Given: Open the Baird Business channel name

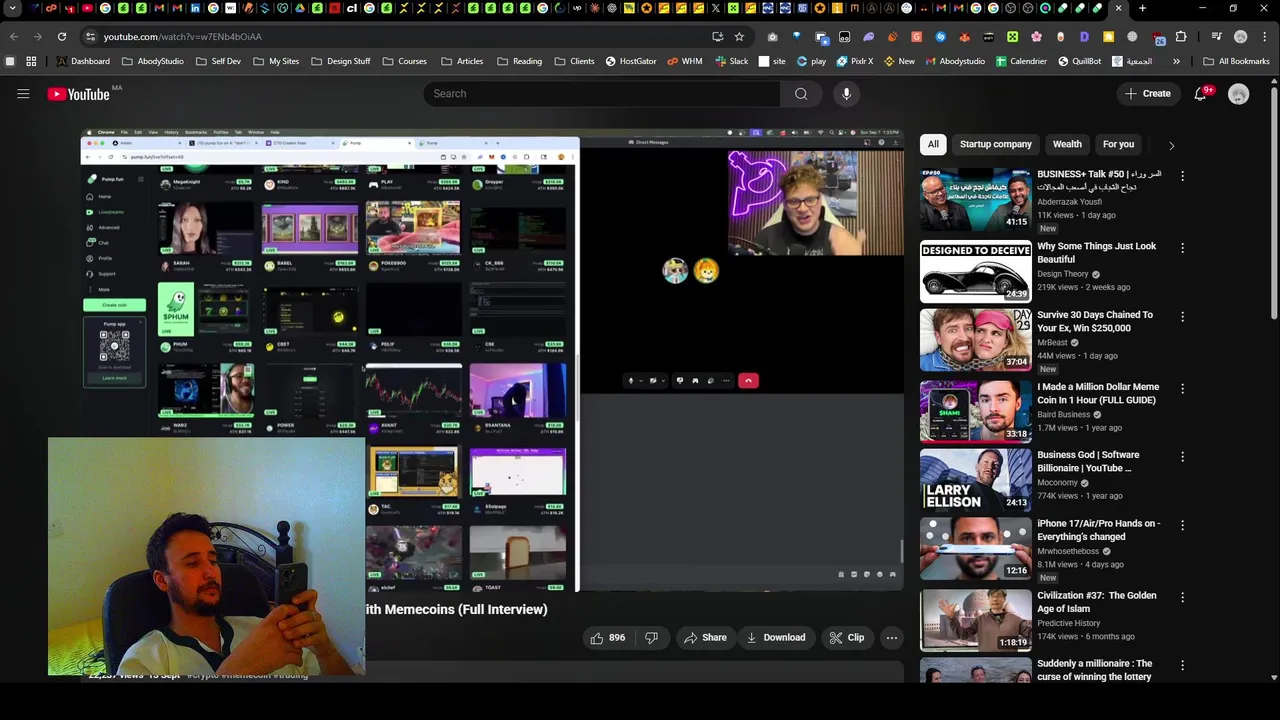Looking at the screenshot, I should point(1064,414).
